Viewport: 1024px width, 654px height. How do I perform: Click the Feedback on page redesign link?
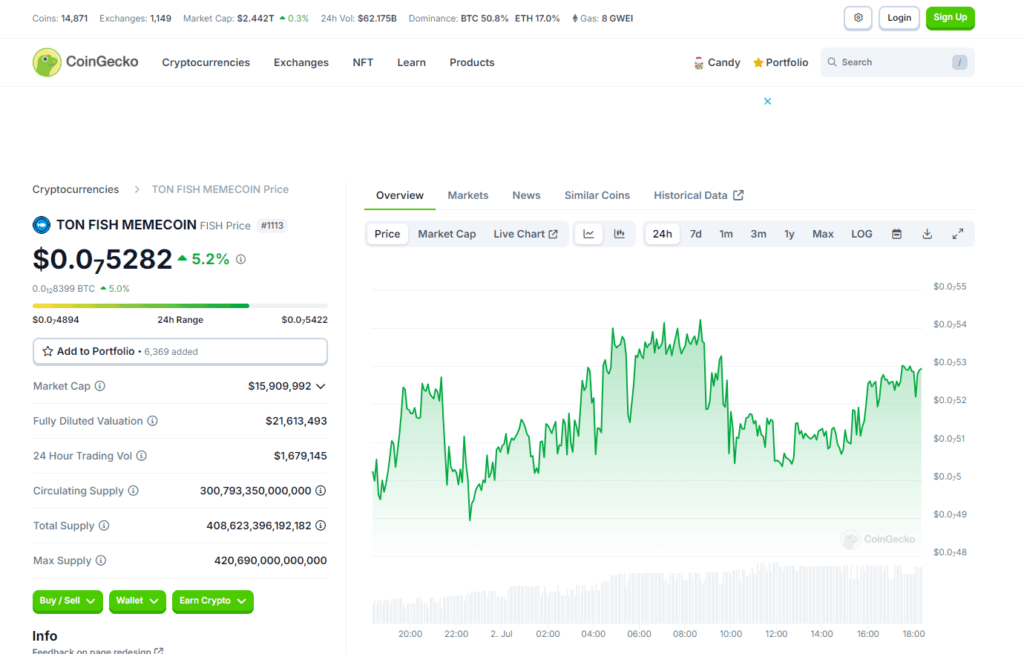pyautogui.click(x=98, y=651)
